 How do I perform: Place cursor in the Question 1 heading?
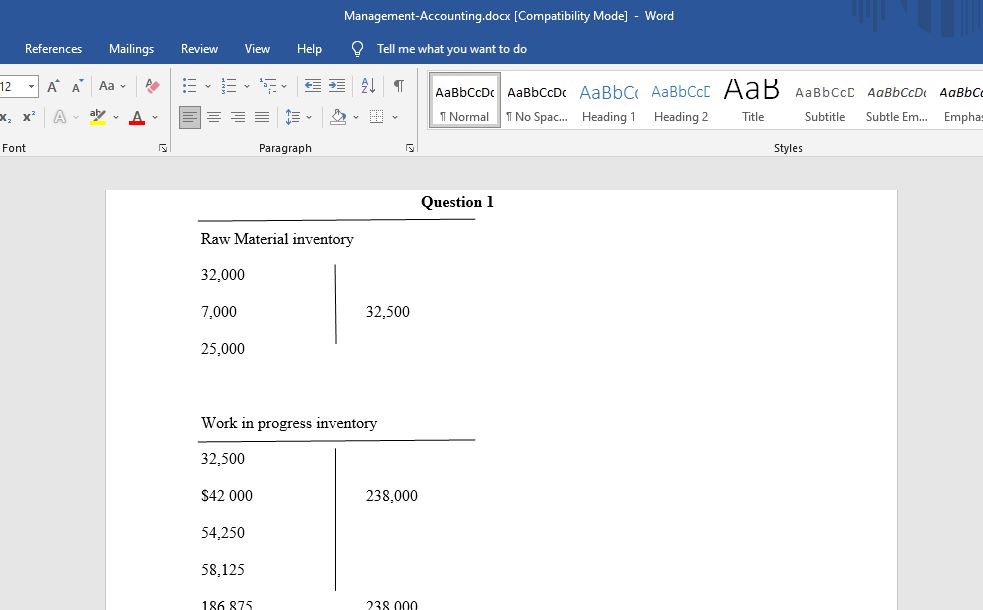[457, 202]
